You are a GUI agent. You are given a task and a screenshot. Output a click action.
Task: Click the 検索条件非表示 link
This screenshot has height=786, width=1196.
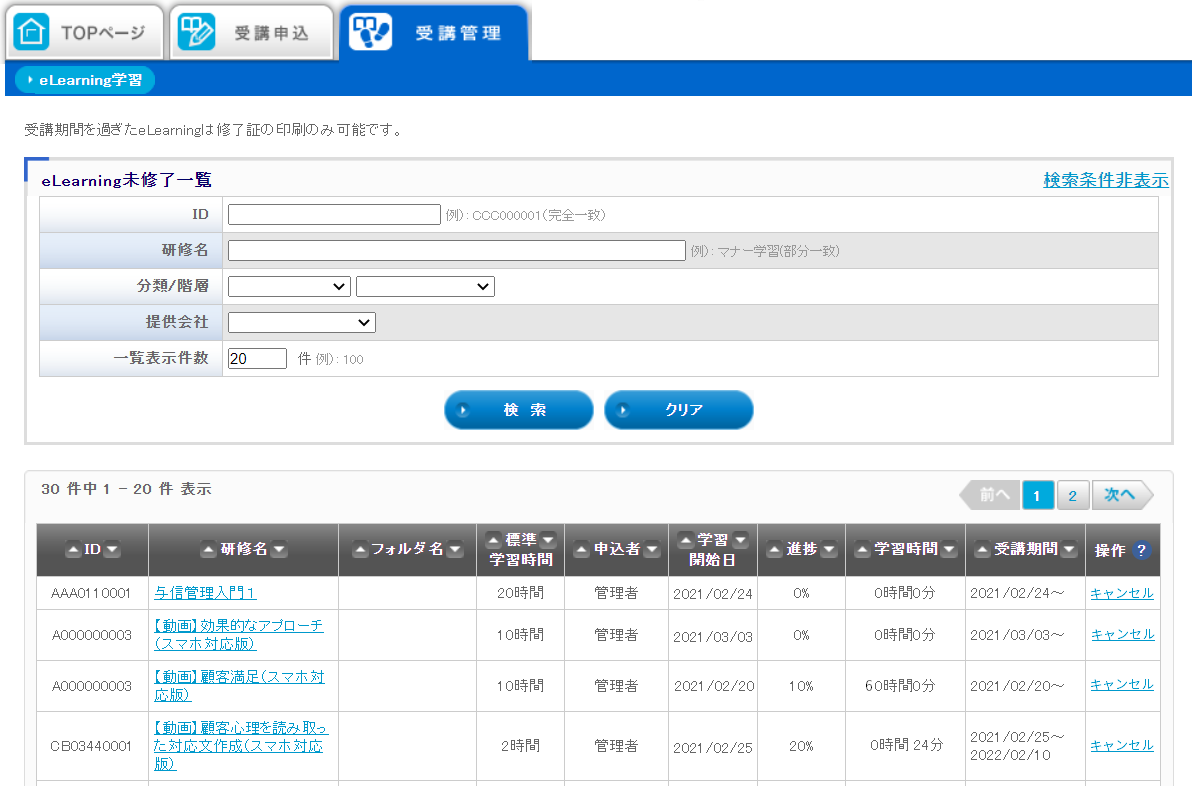1105,180
